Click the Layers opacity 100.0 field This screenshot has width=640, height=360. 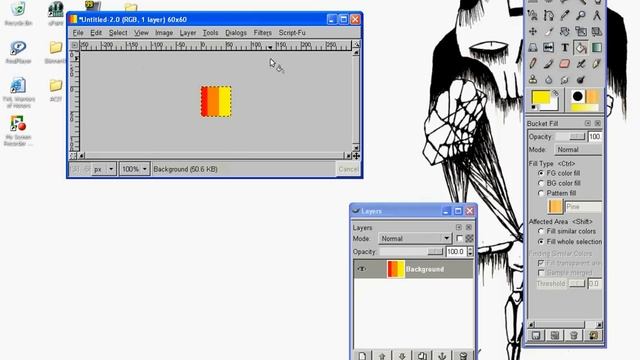point(456,252)
